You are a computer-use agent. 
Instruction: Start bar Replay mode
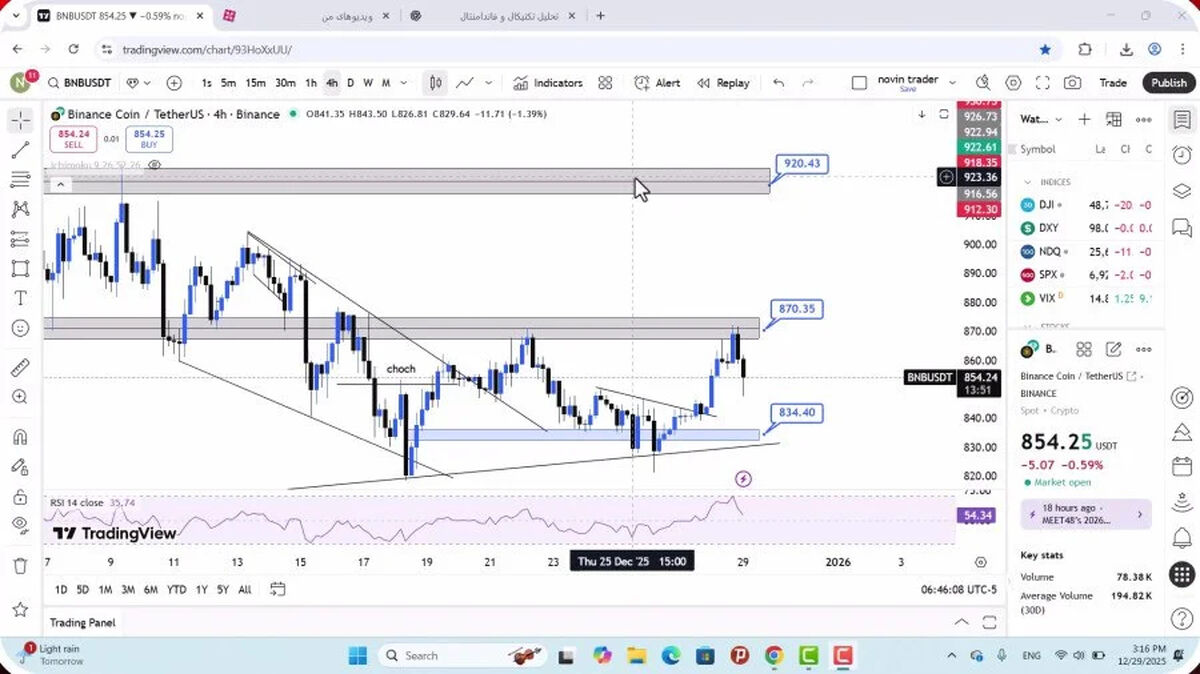723,83
